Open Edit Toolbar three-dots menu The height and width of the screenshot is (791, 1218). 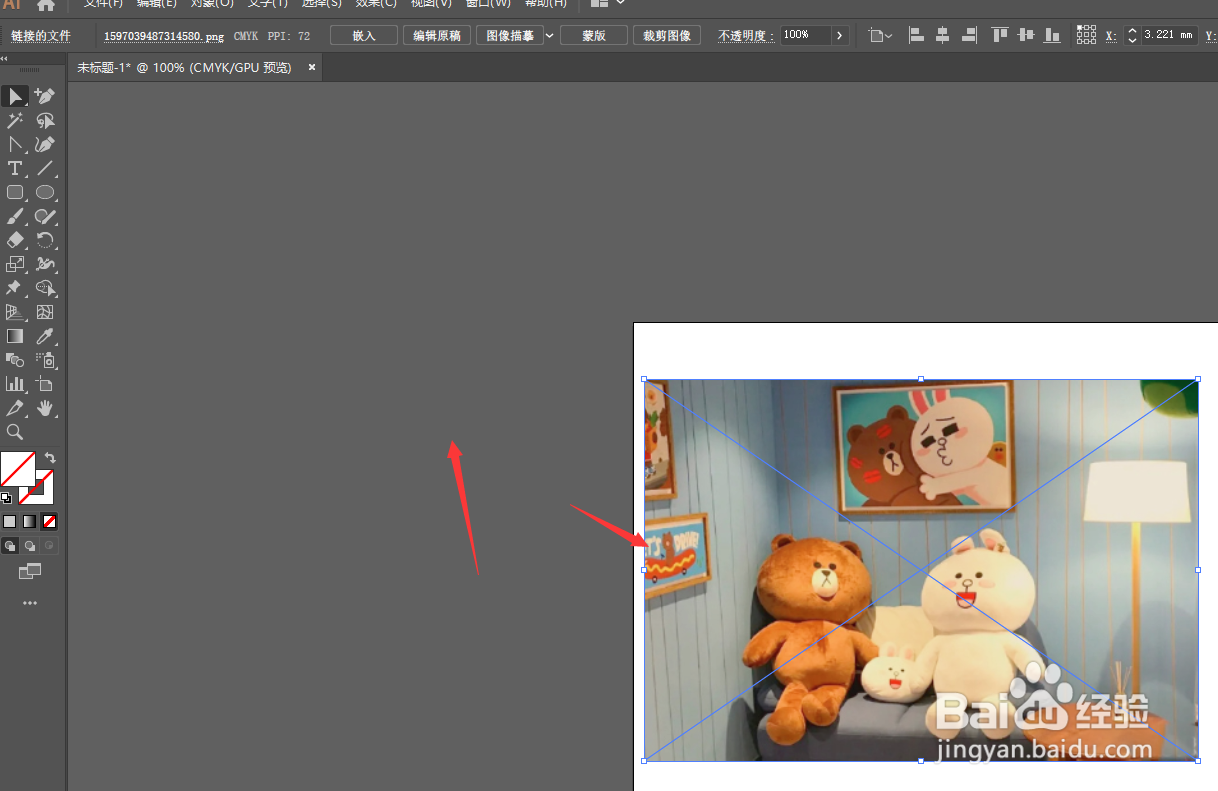tap(30, 603)
